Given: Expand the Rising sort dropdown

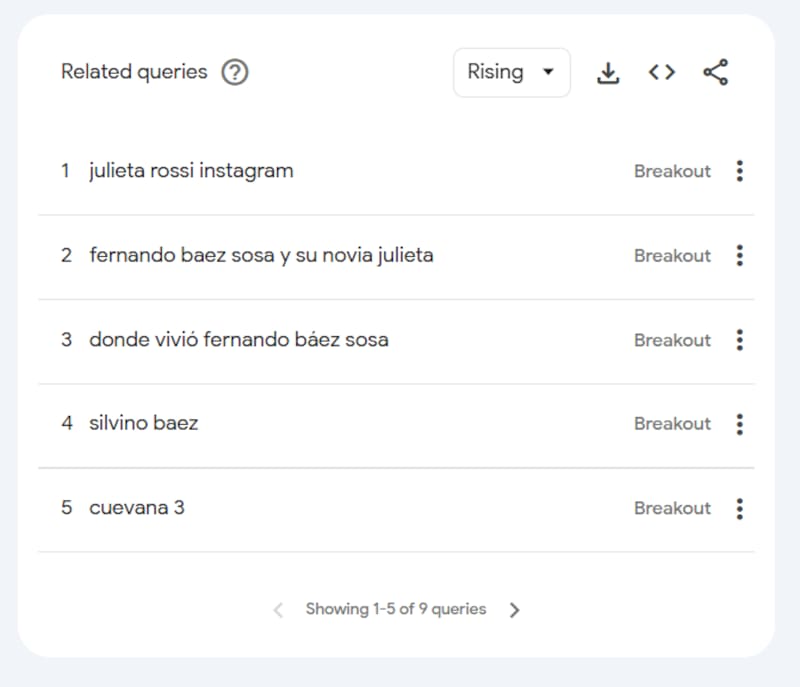Looking at the screenshot, I should [x=511, y=72].
